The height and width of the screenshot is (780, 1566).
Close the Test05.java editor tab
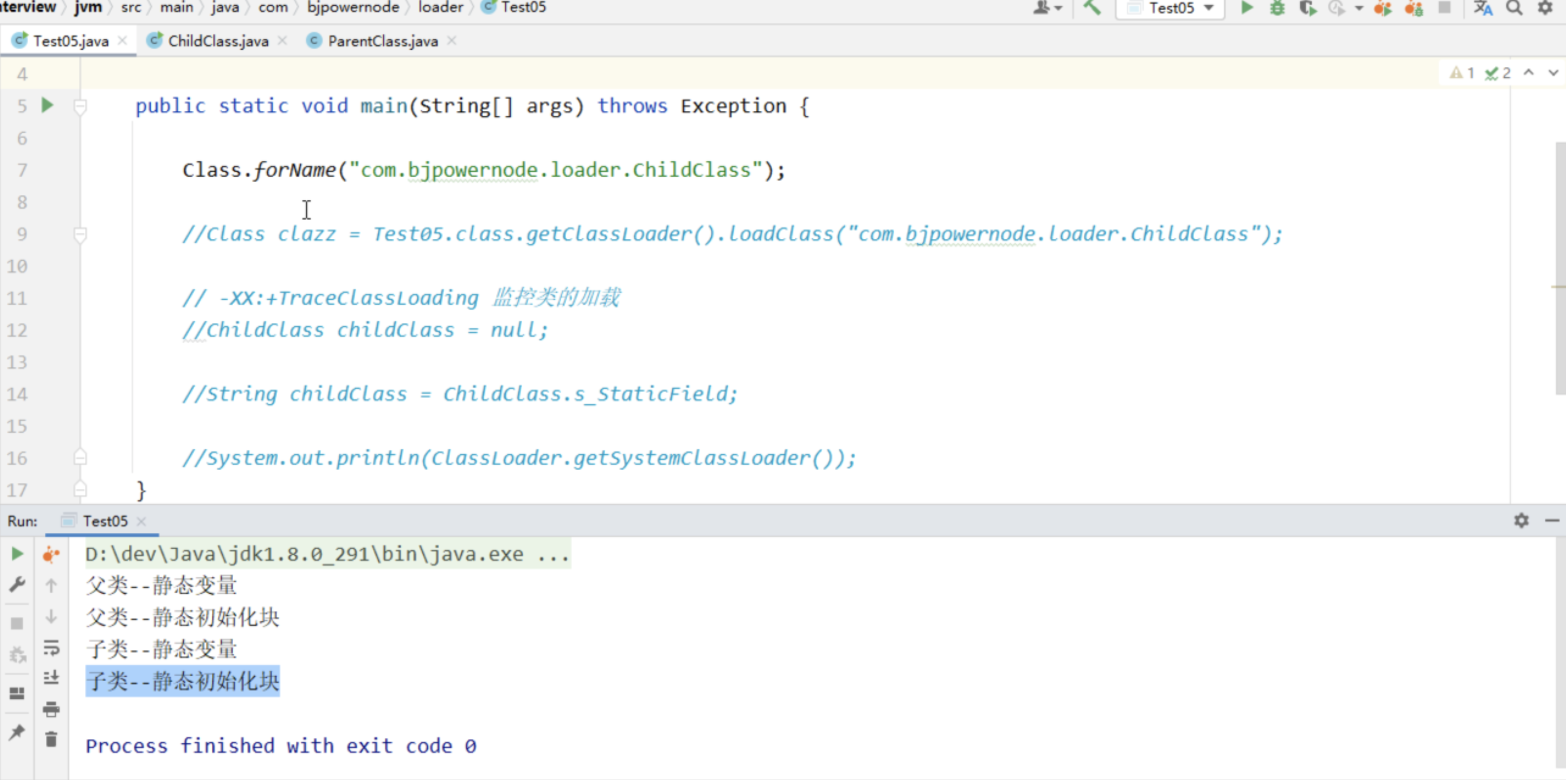tap(123, 41)
